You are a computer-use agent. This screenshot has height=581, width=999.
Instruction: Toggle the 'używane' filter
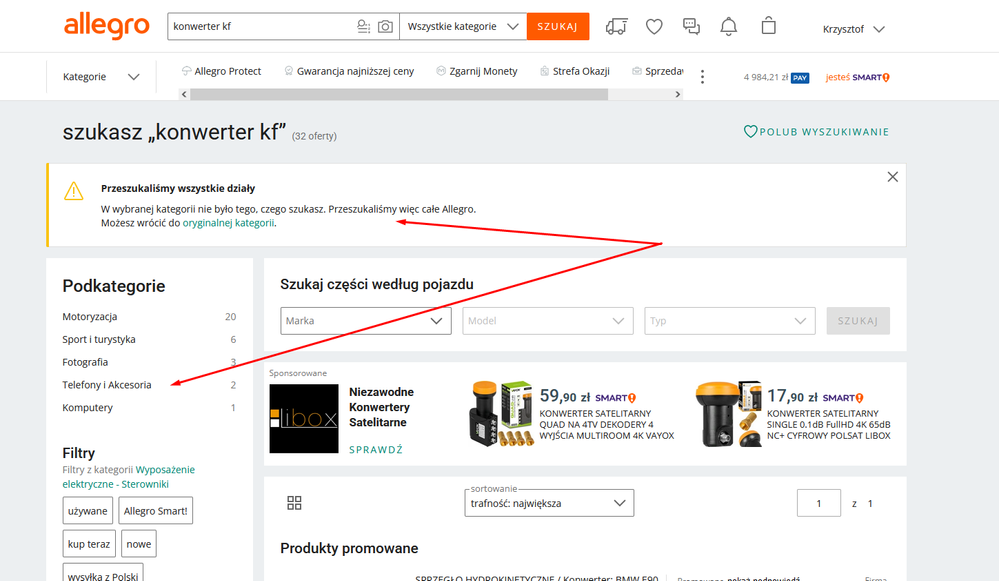(88, 511)
